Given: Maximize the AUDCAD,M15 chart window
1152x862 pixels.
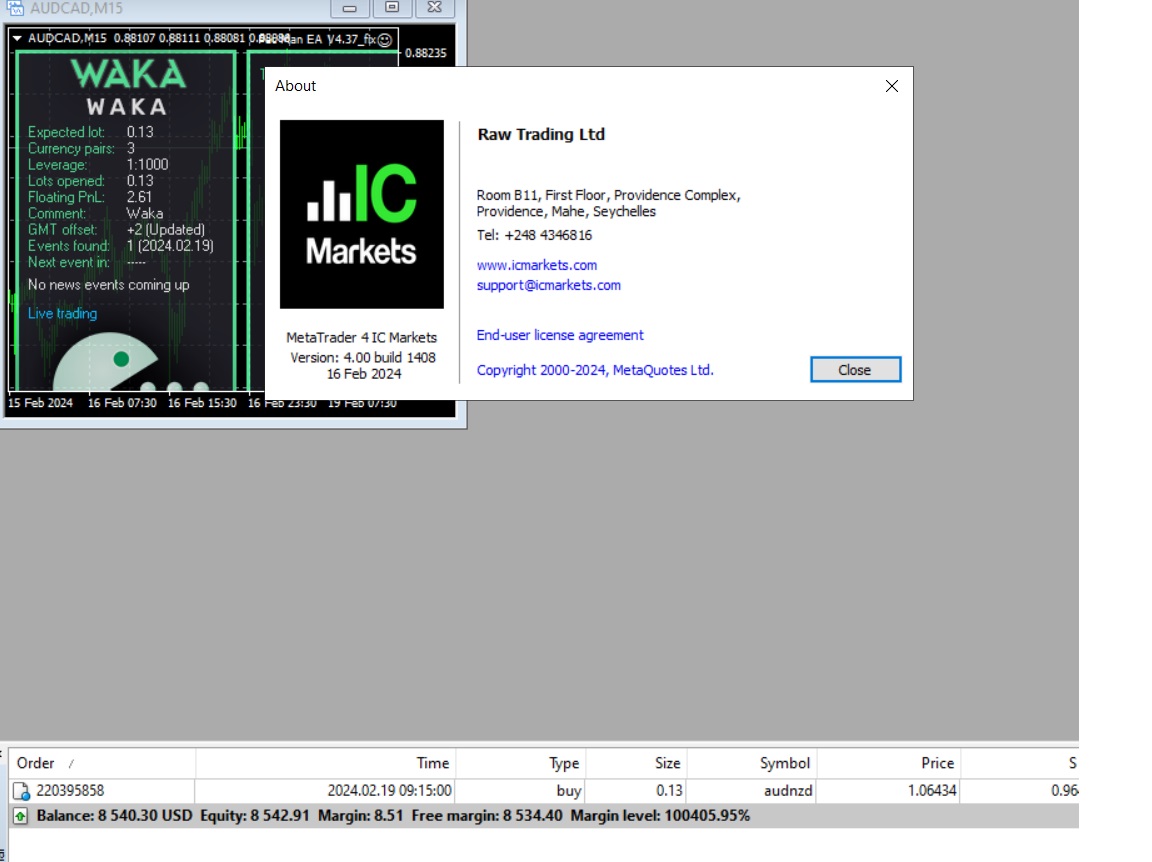Looking at the screenshot, I should [x=392, y=8].
